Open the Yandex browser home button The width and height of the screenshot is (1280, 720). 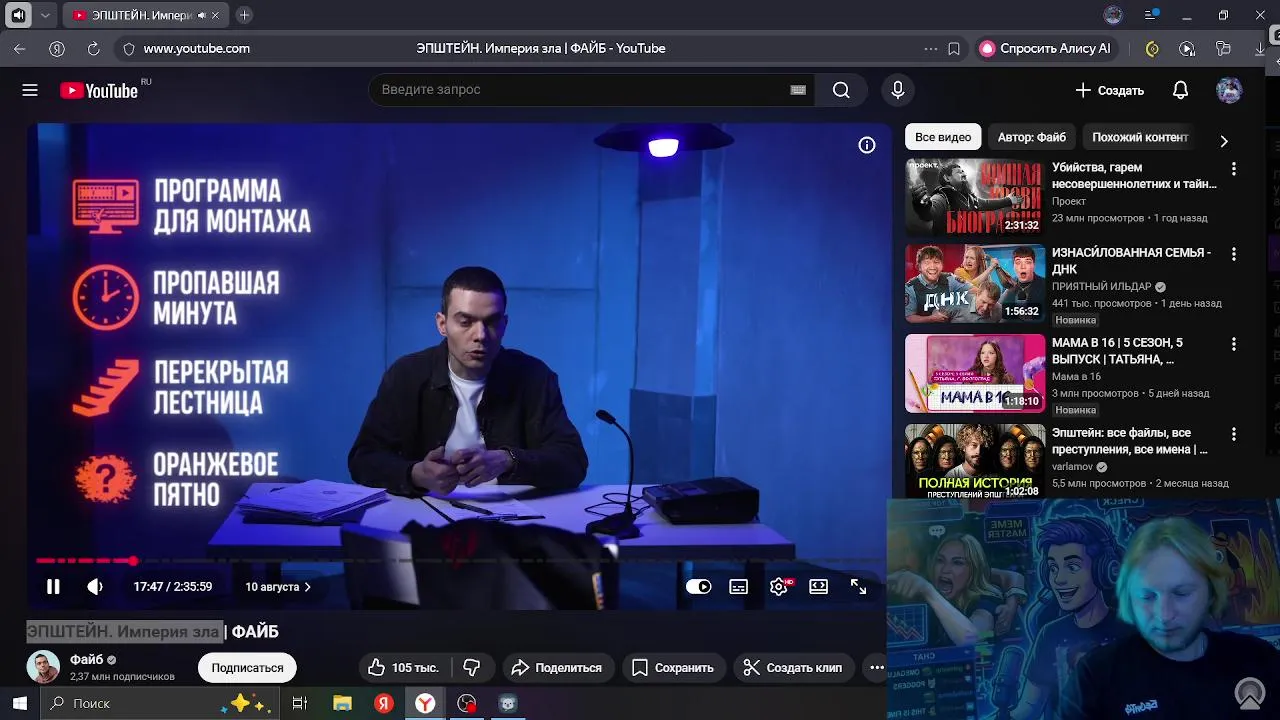pos(57,48)
